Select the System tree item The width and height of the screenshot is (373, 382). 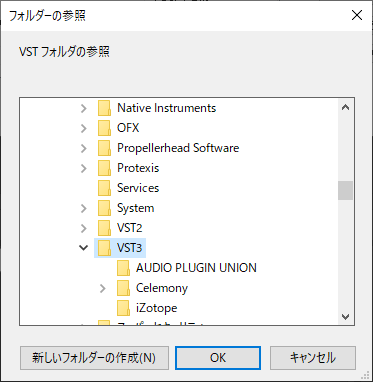[136, 208]
